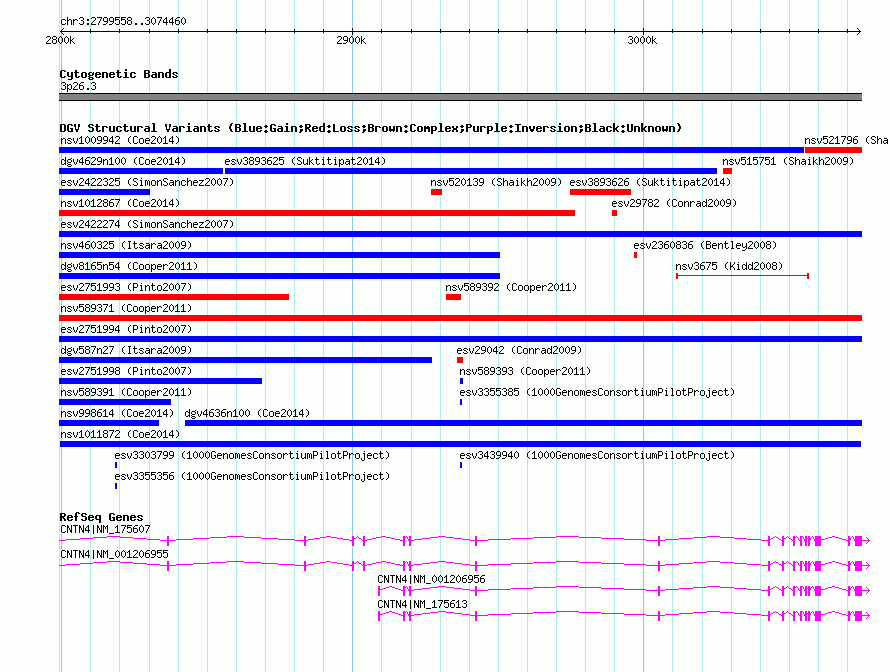The image size is (890, 672).
Task: Select nsv1011872 (Coe2014) variant label
Action: click(120, 434)
